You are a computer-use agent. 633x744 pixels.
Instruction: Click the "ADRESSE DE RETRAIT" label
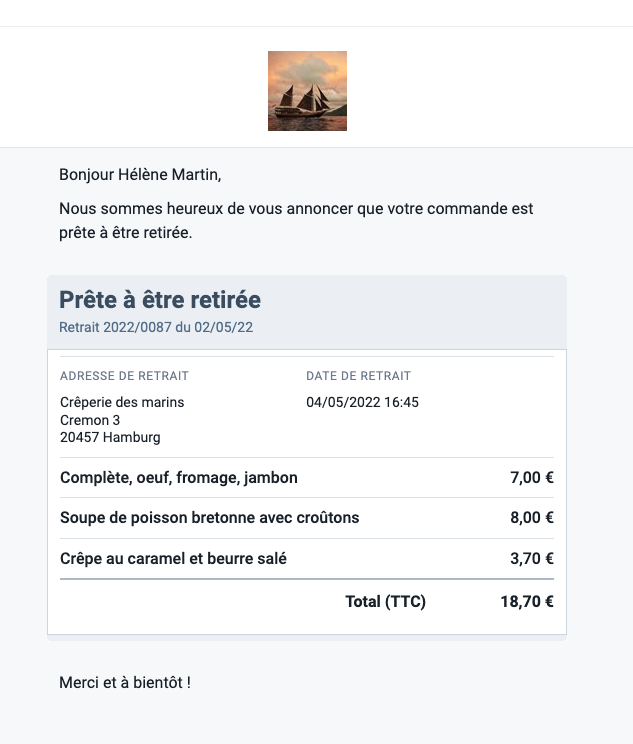124,376
